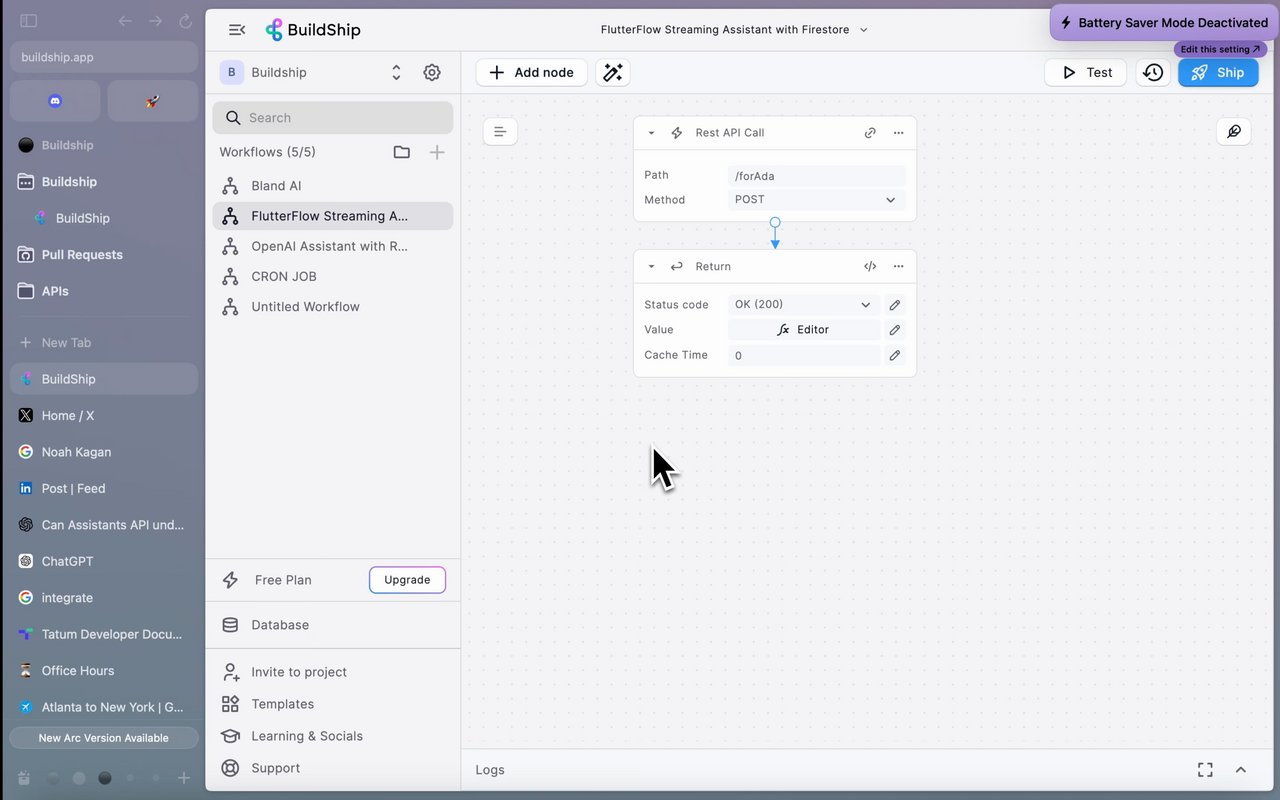Expand the Logs panel chevron

click(1241, 770)
